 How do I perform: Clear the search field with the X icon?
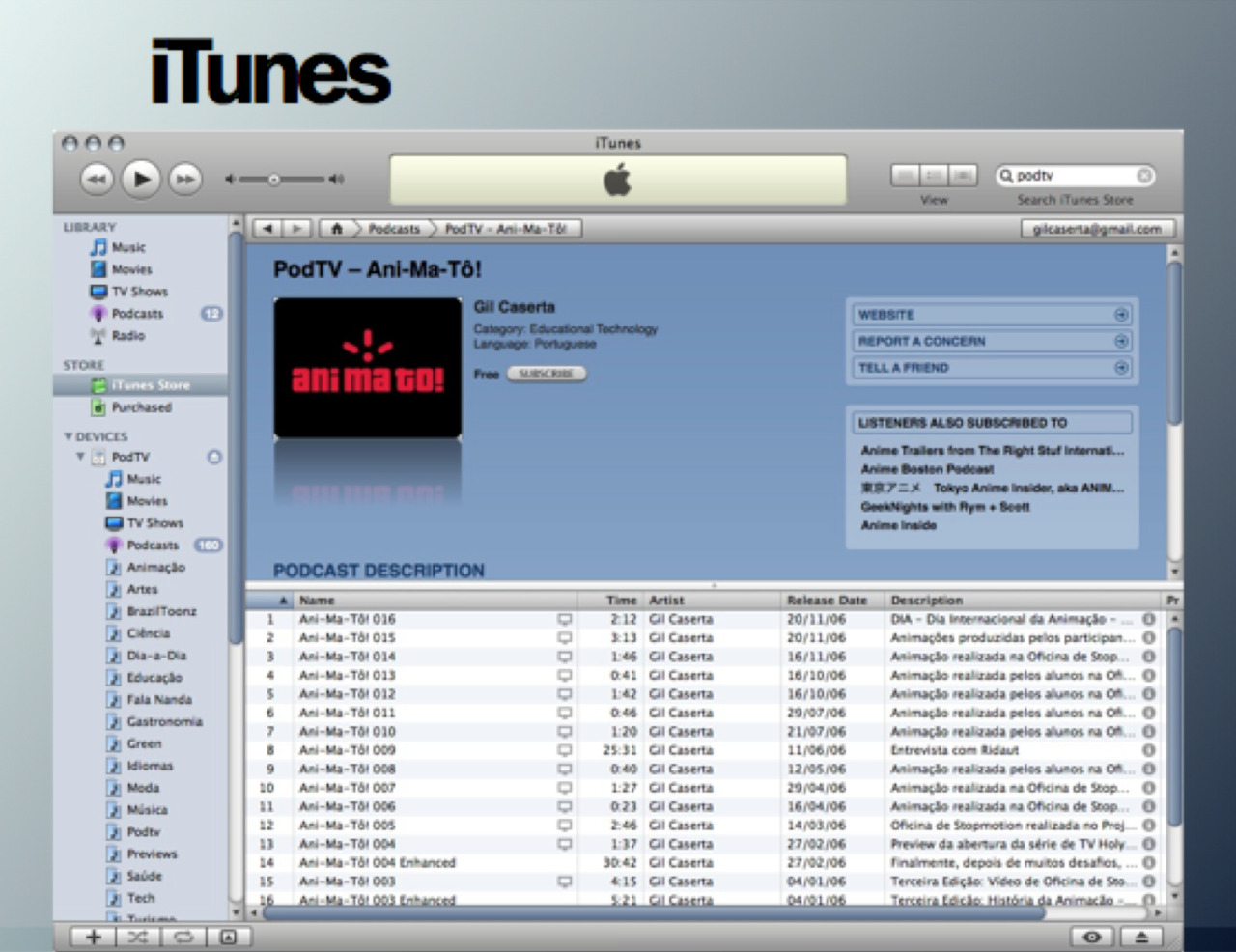tap(1143, 176)
